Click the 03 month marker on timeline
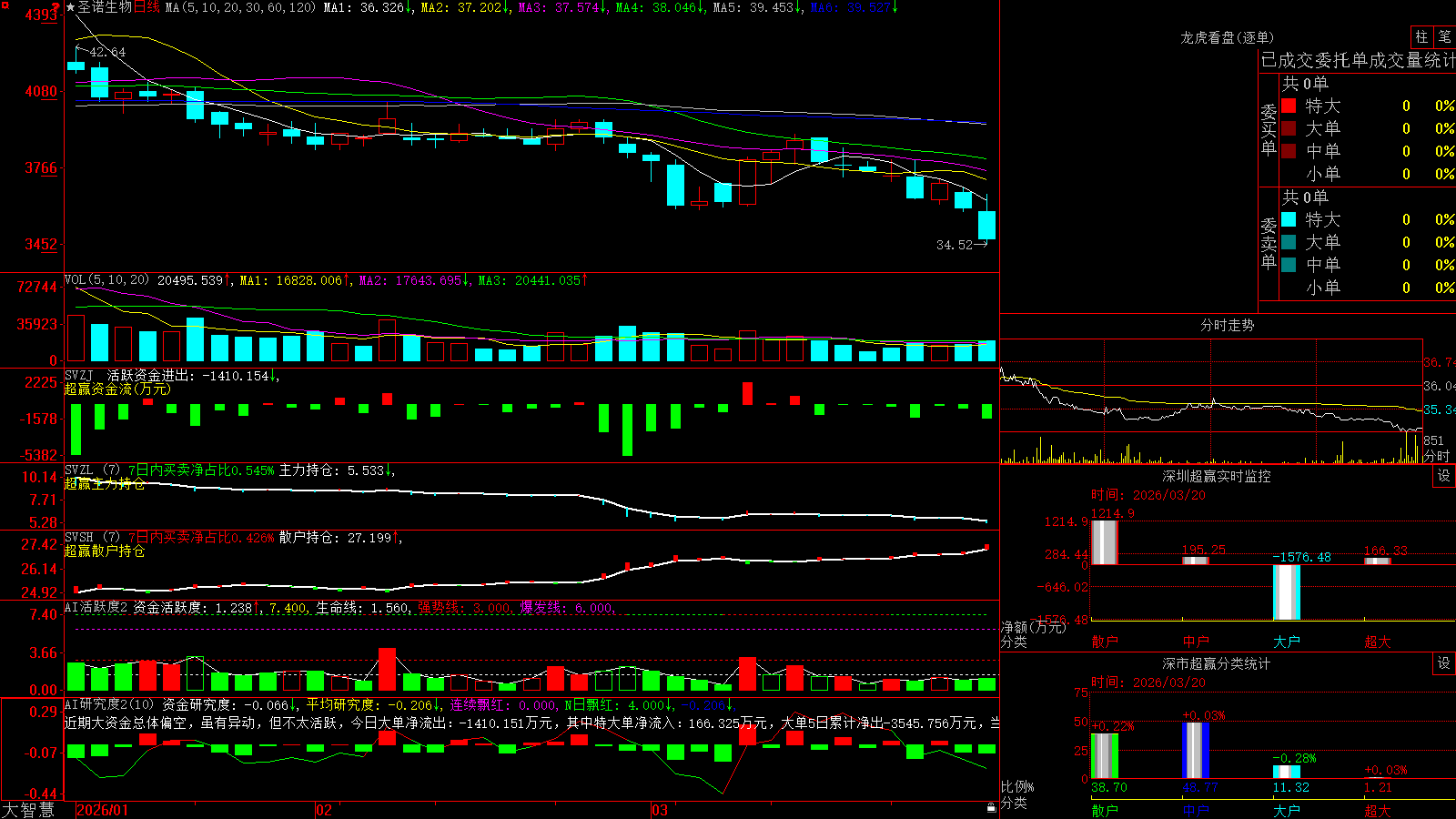This screenshot has height=819, width=1456. tap(660, 810)
